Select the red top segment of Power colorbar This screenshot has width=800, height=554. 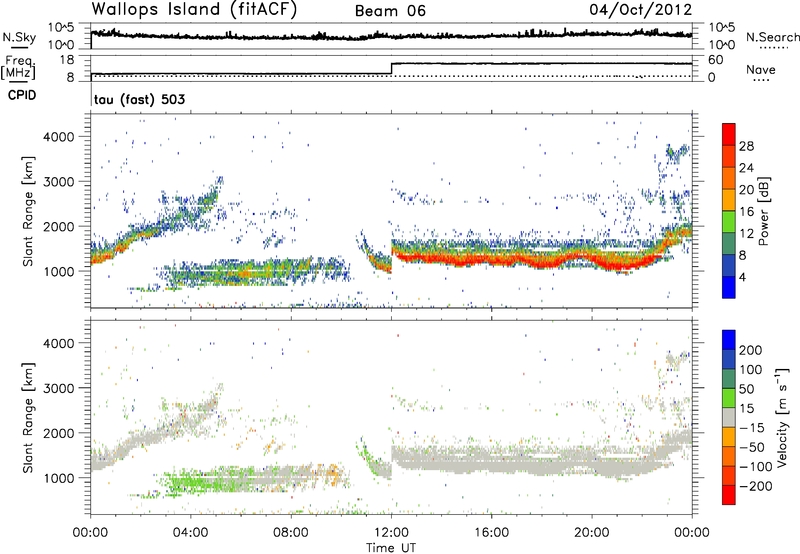[x=729, y=134]
